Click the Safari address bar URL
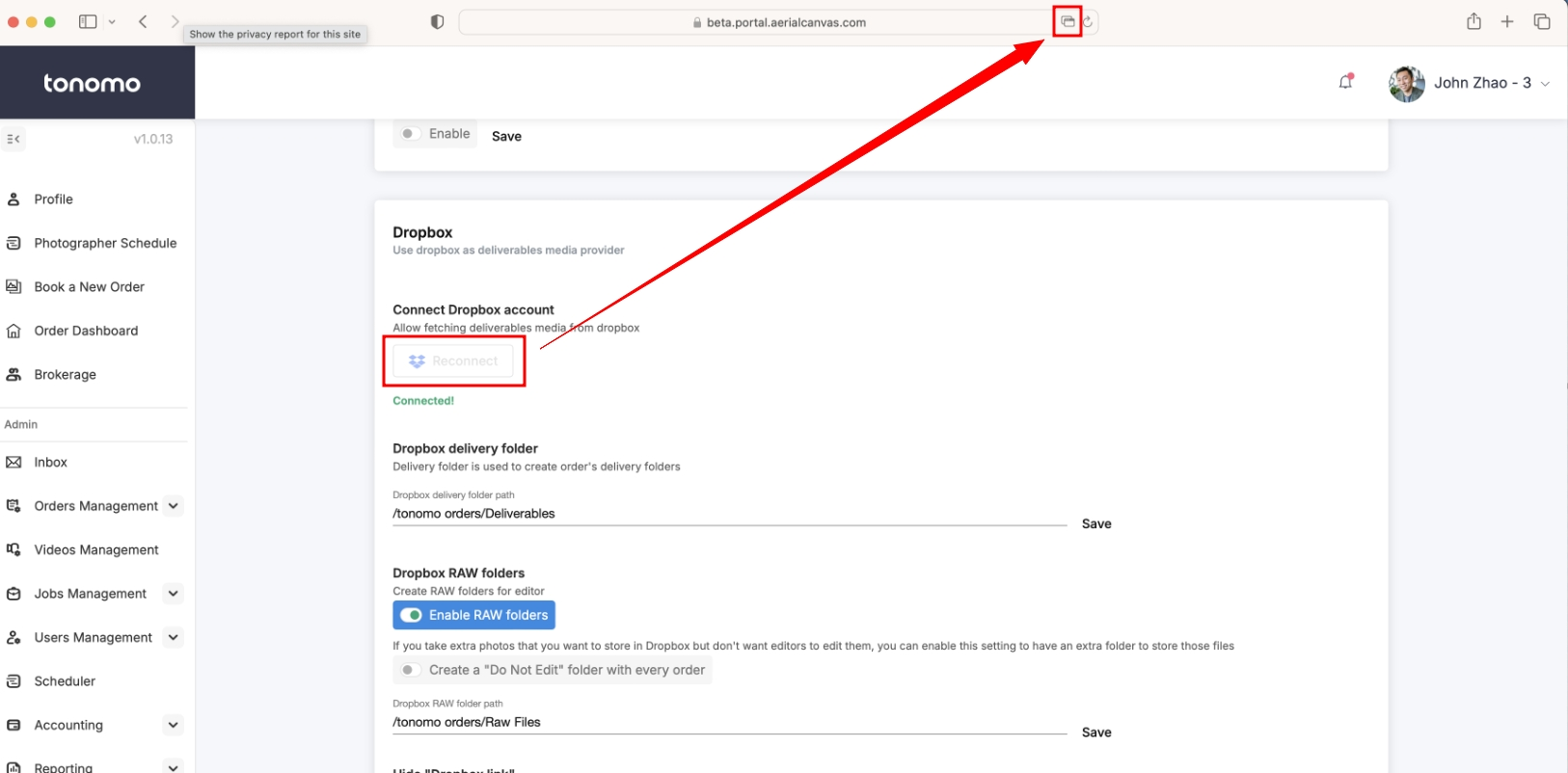This screenshot has width=1568, height=773. pos(786,22)
